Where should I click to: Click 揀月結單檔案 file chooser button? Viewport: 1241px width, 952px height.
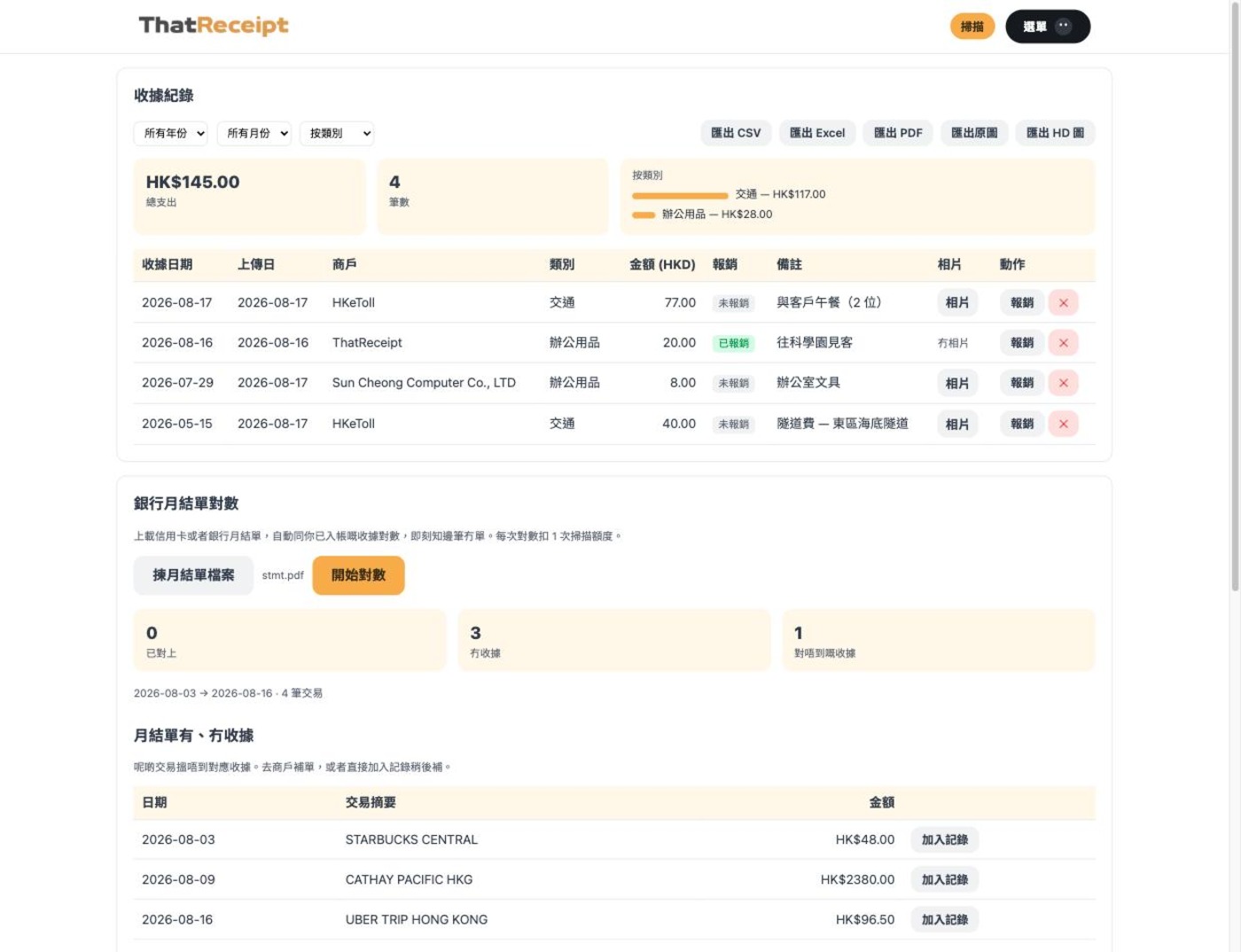[193, 575]
